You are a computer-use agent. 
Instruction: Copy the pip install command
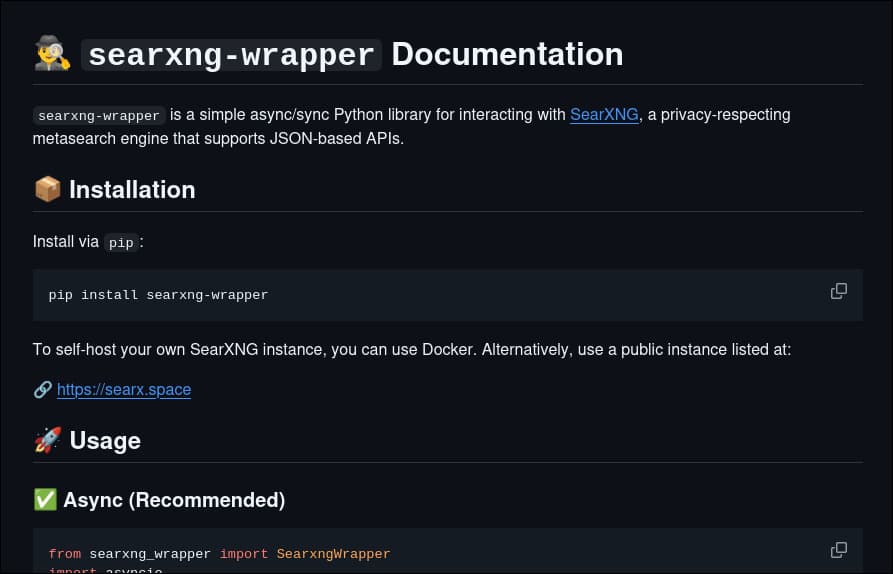(838, 291)
